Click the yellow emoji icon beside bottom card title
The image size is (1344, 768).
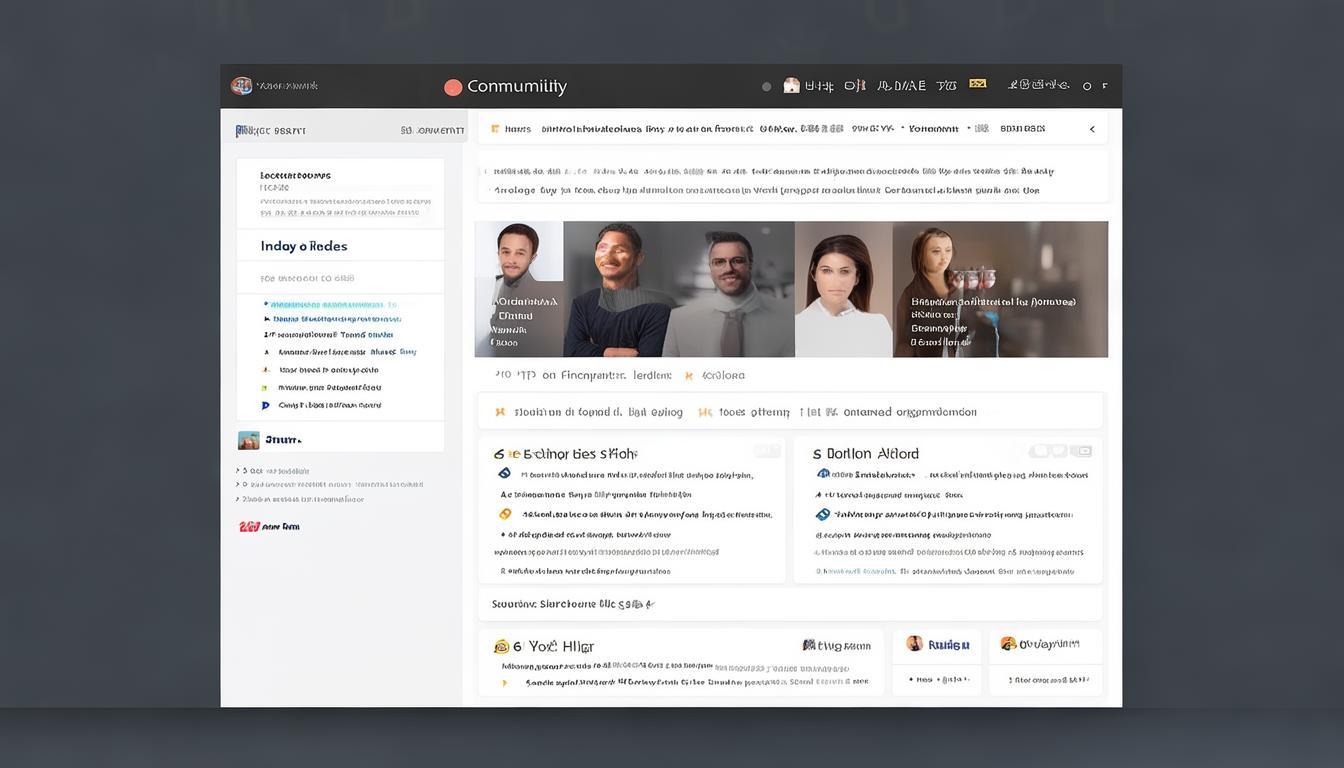coord(501,647)
